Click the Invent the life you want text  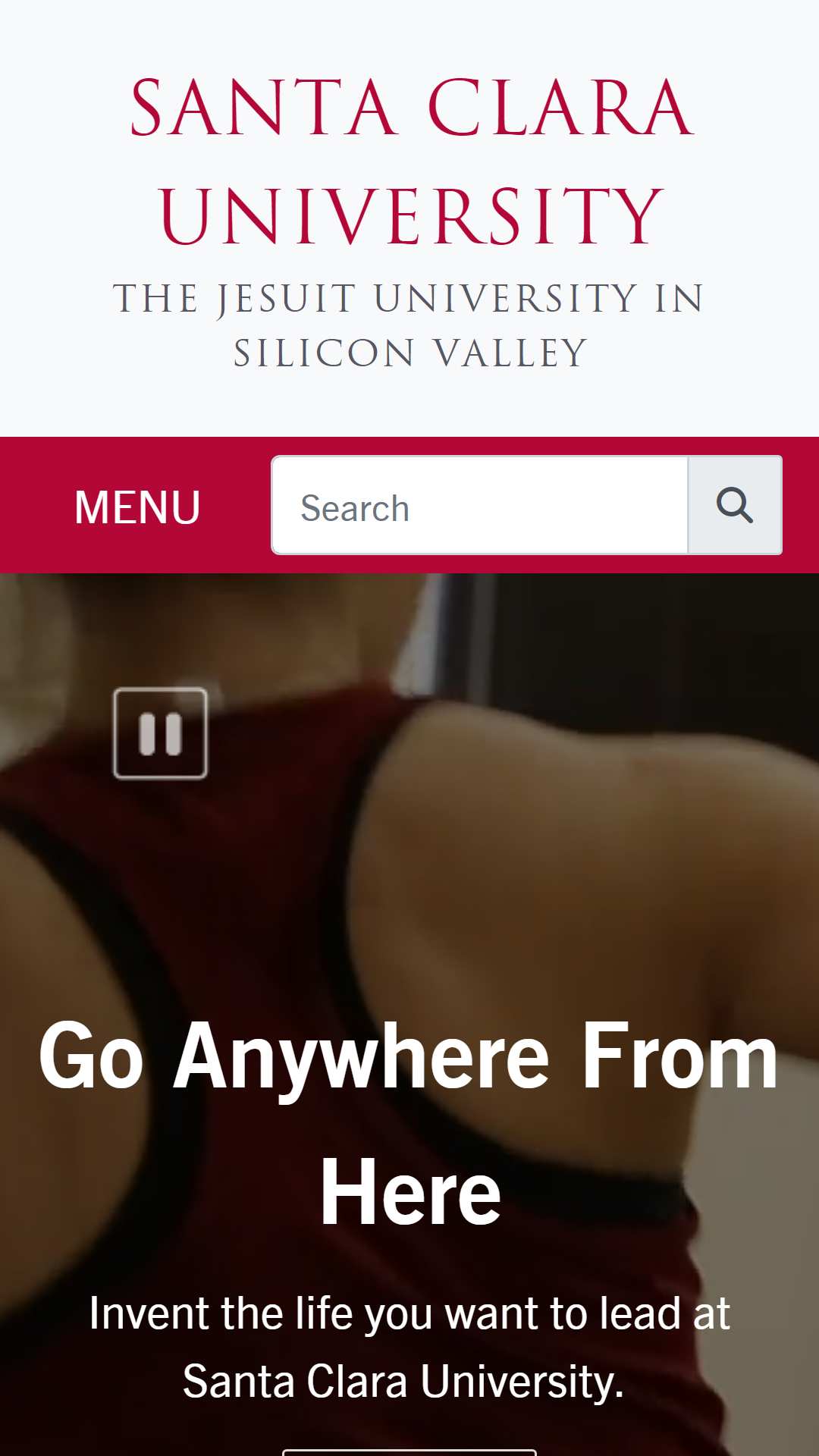[409, 1347]
